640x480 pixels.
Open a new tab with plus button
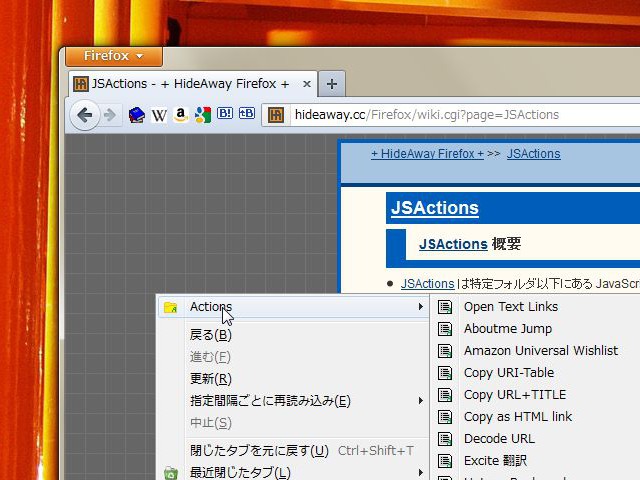[x=331, y=84]
